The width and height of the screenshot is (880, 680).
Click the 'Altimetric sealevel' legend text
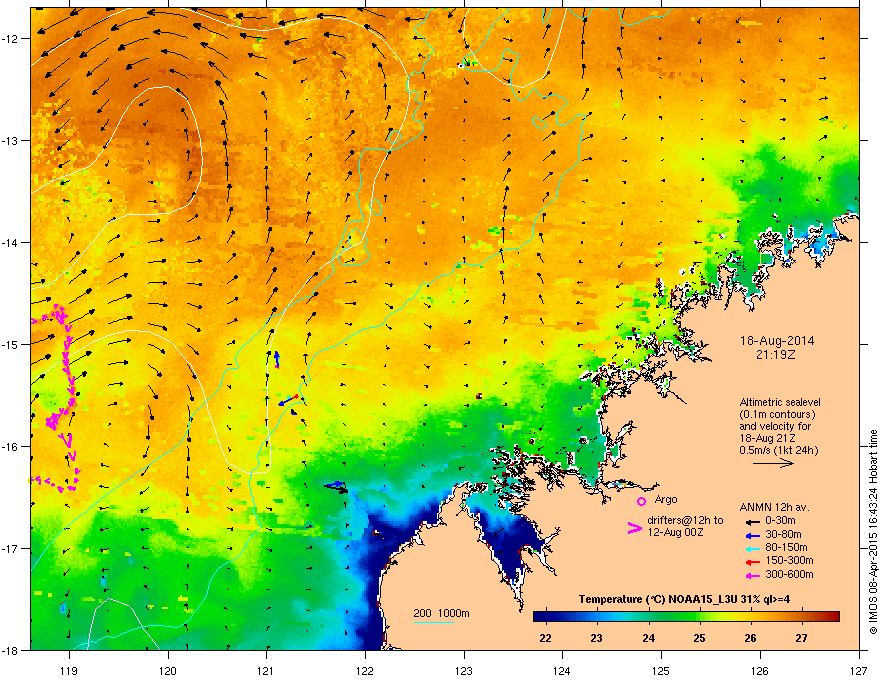(780, 402)
